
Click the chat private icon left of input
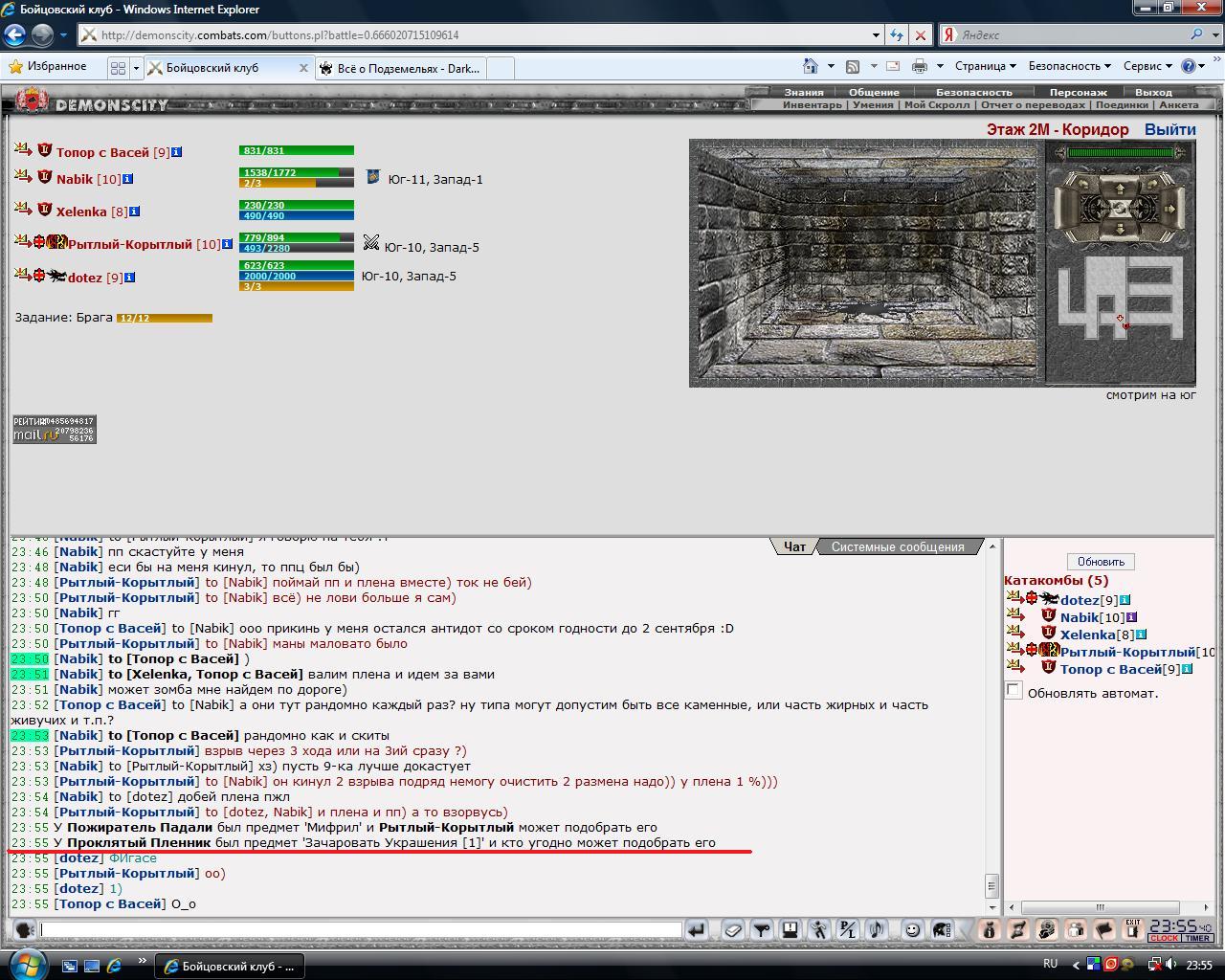click(x=24, y=930)
